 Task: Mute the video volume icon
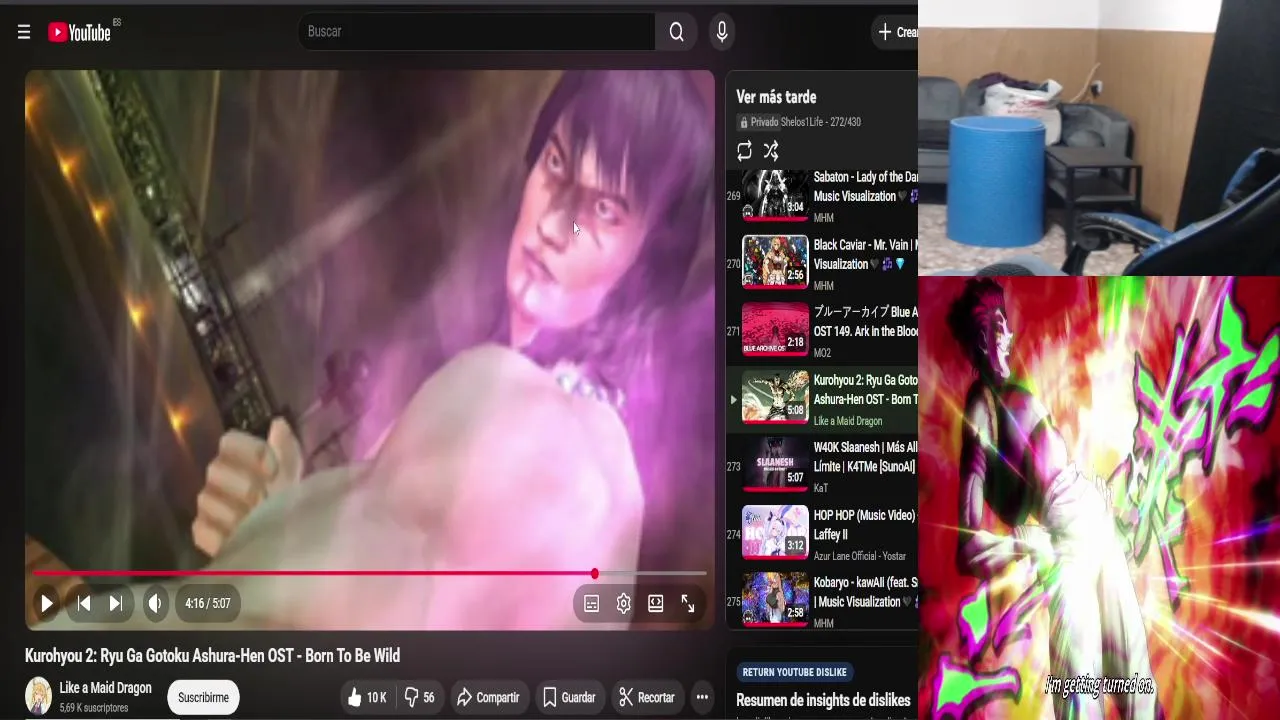click(155, 603)
